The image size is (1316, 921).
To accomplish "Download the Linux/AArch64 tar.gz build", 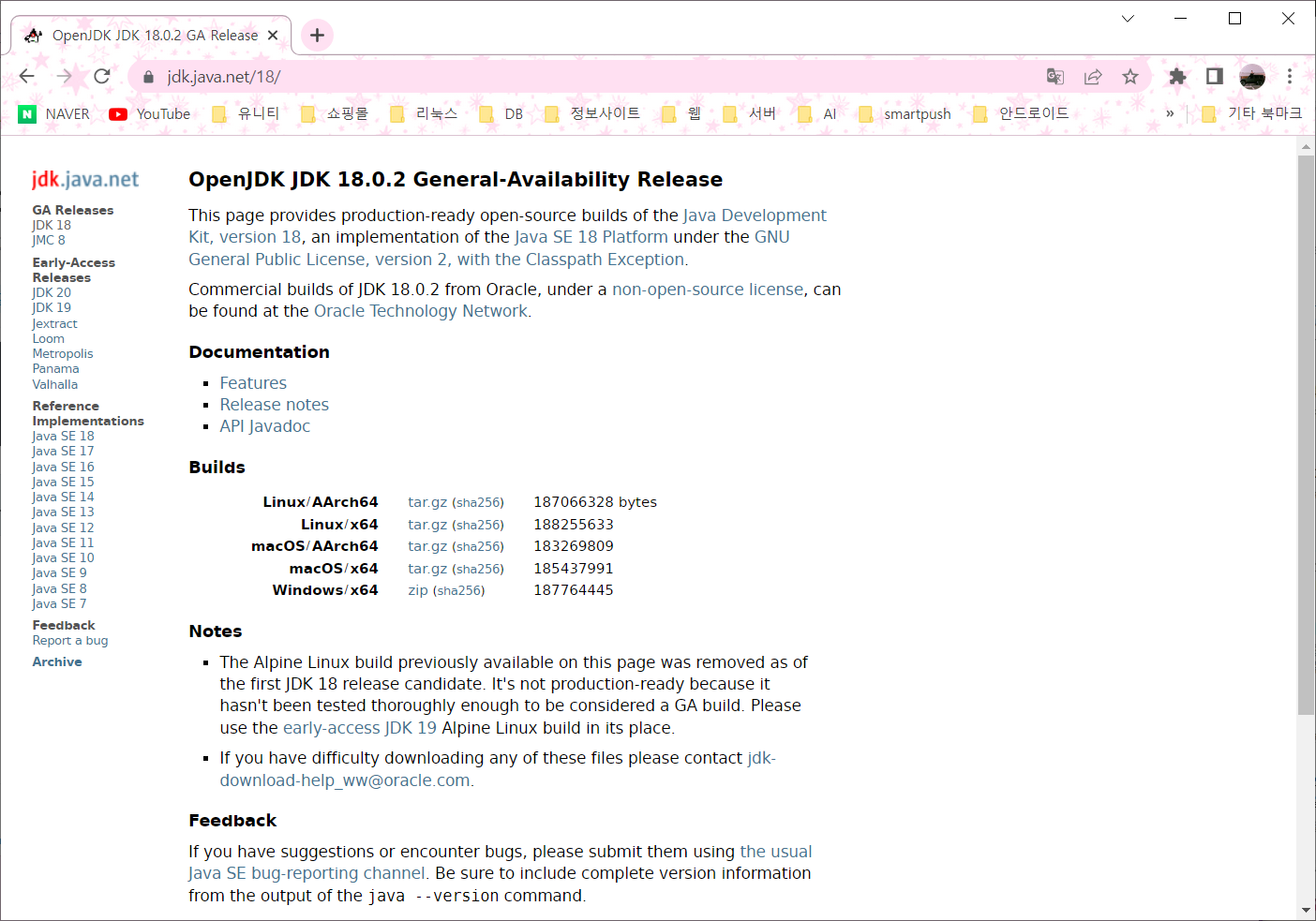I will 426,502.
